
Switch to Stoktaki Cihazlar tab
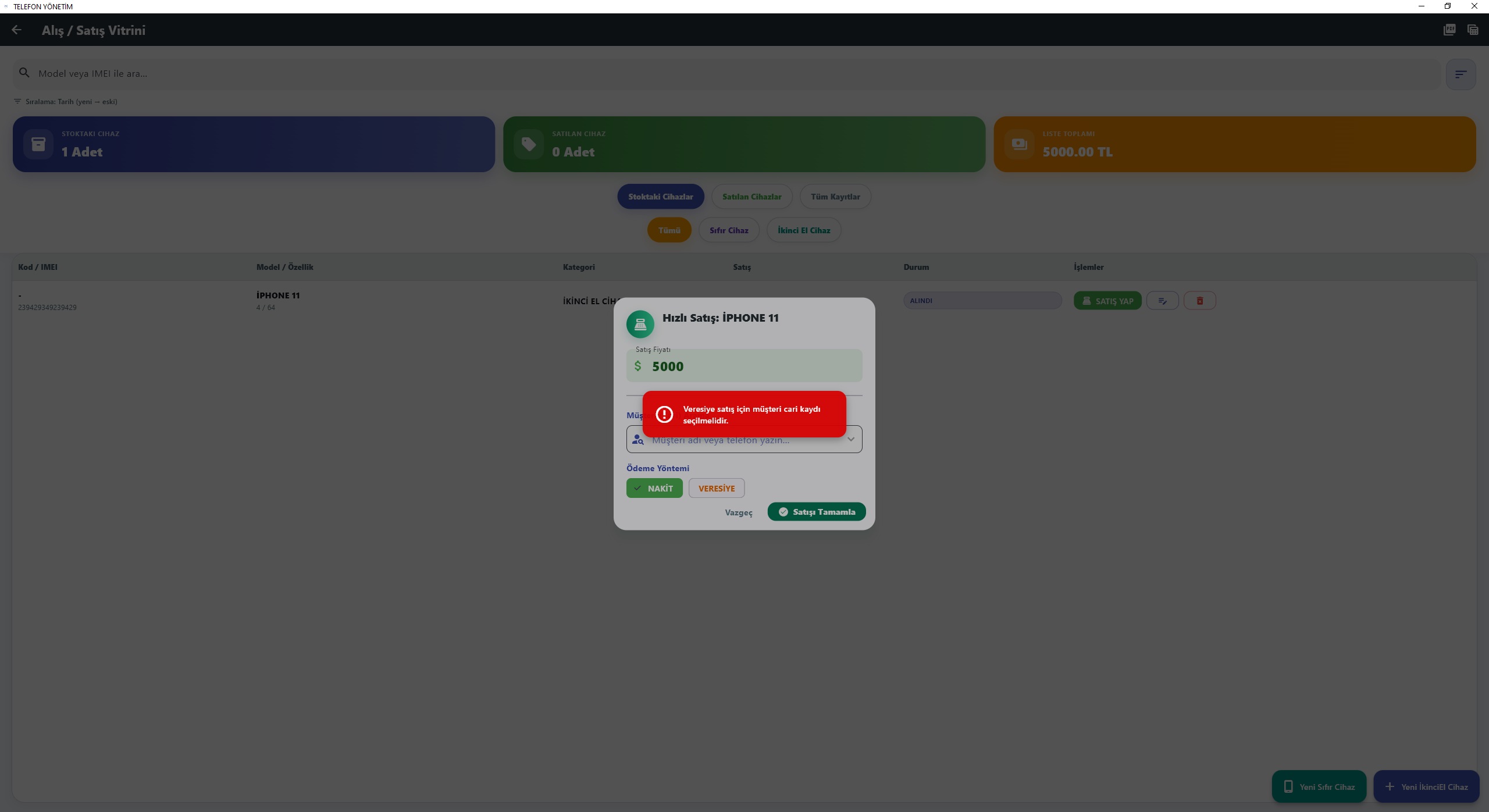[x=660, y=197]
